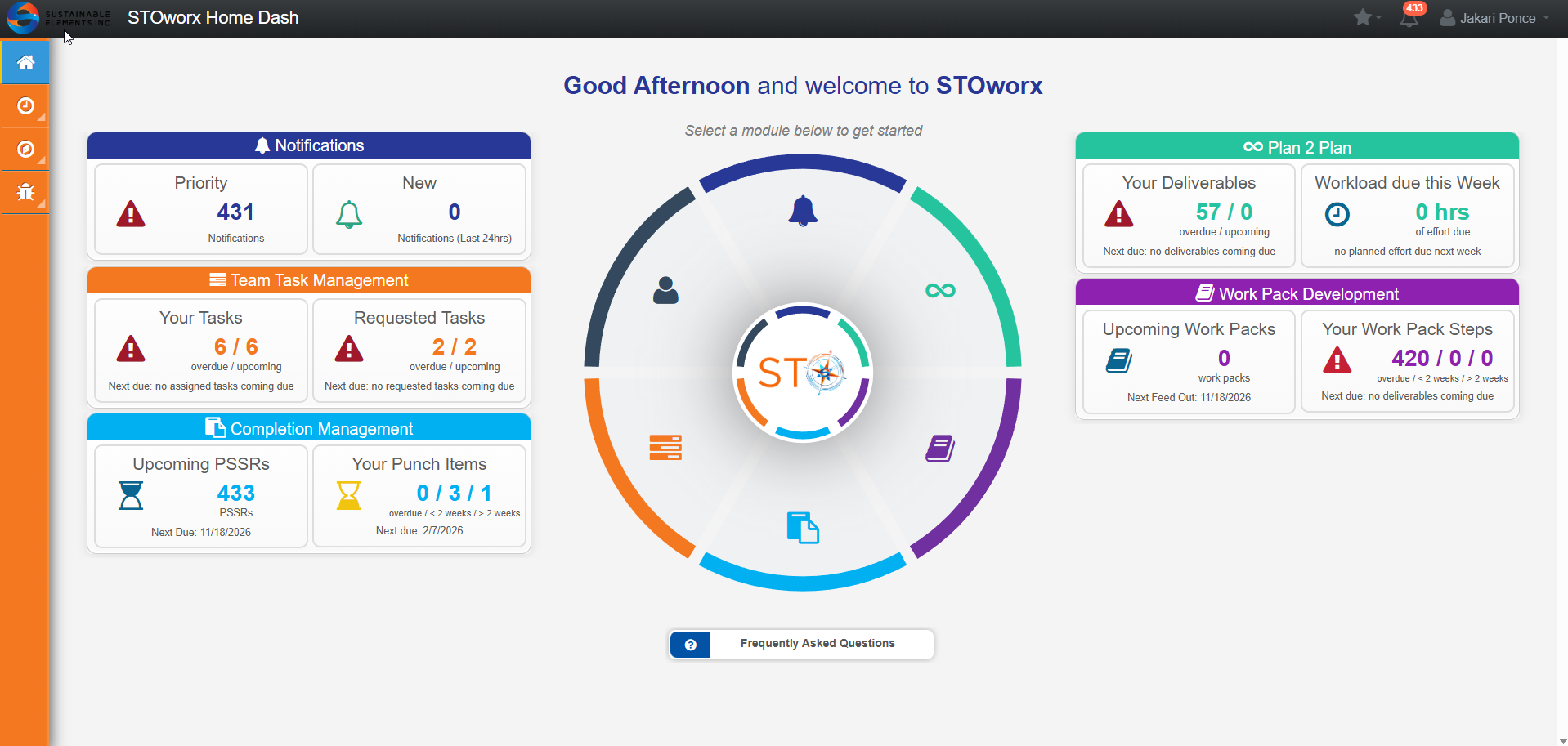Select the infinity Plan 2 Plan wheel icon
The height and width of the screenshot is (746, 1568).
[940, 290]
